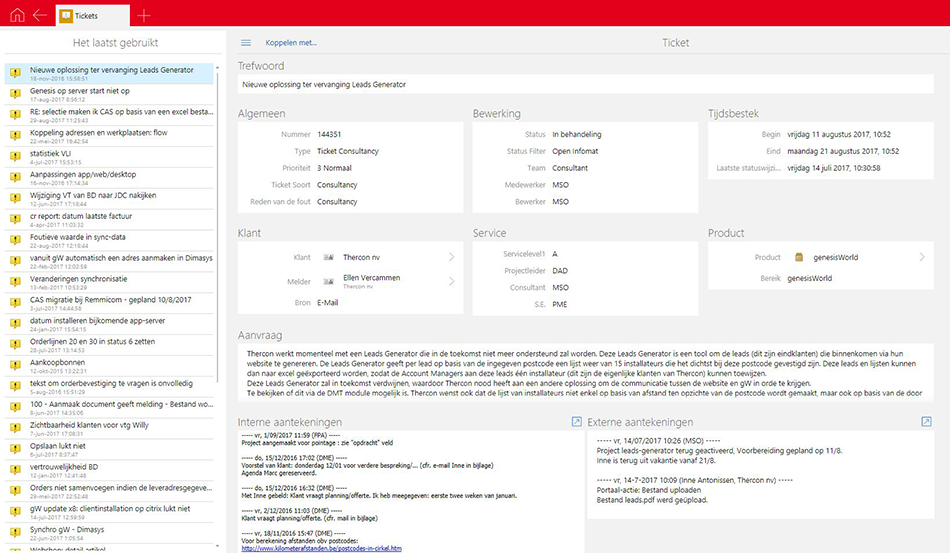Select ticket 'Koppeling adressen en werkplaatsen: flow'
This screenshot has width=950, height=553.
[x=109, y=136]
